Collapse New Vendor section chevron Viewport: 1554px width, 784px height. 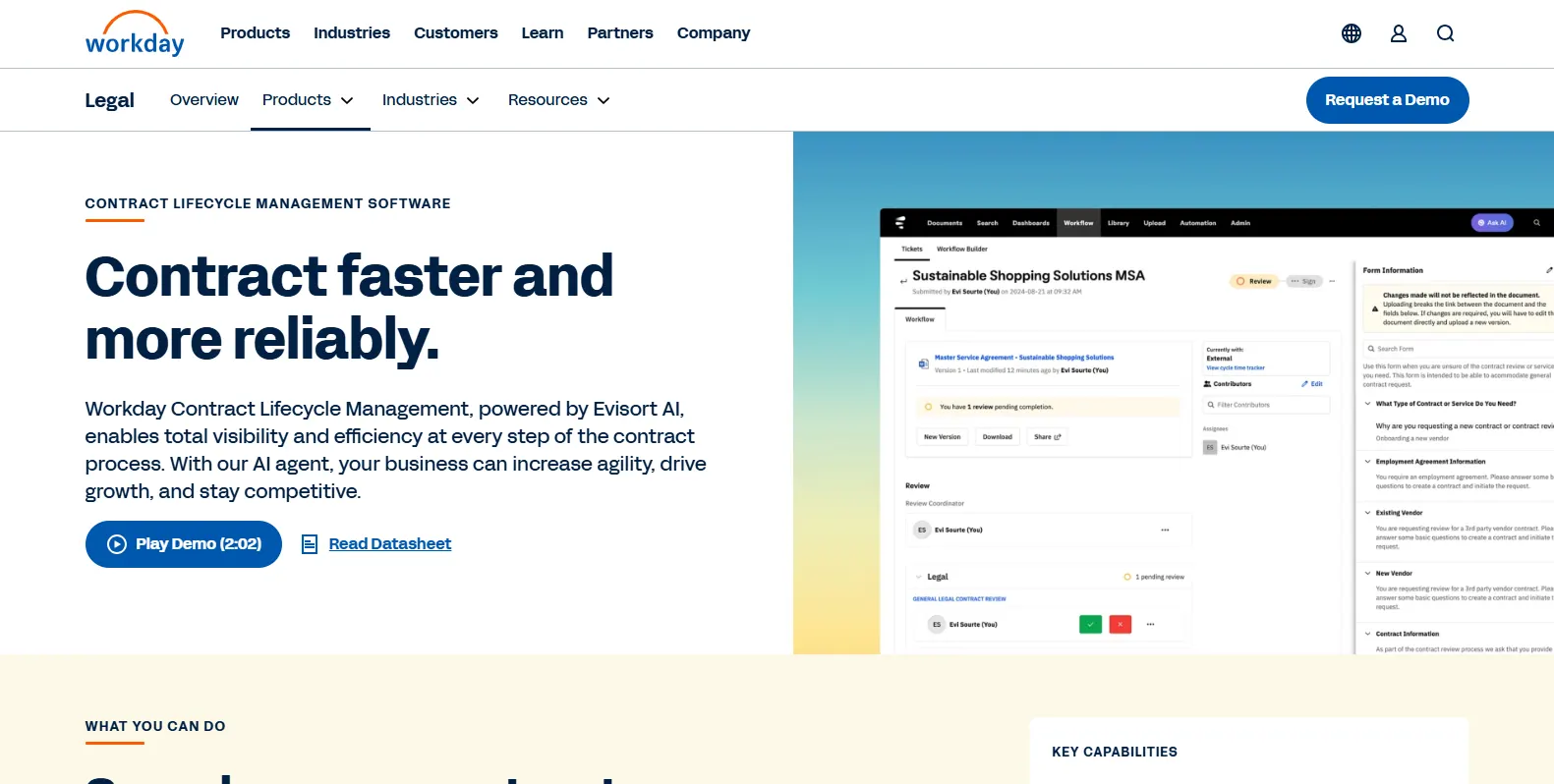tap(1367, 573)
